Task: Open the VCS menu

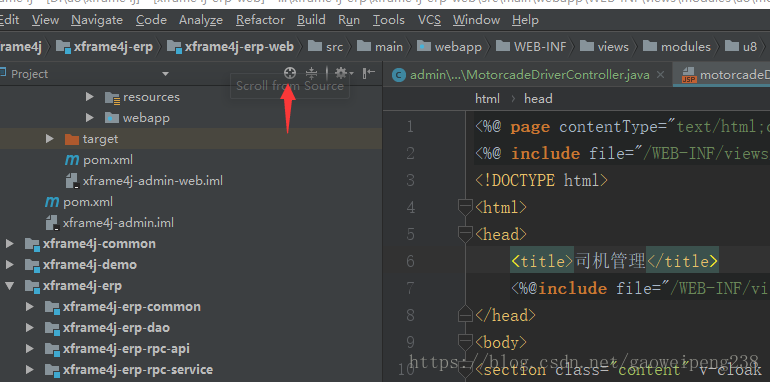Action: pyautogui.click(x=429, y=20)
